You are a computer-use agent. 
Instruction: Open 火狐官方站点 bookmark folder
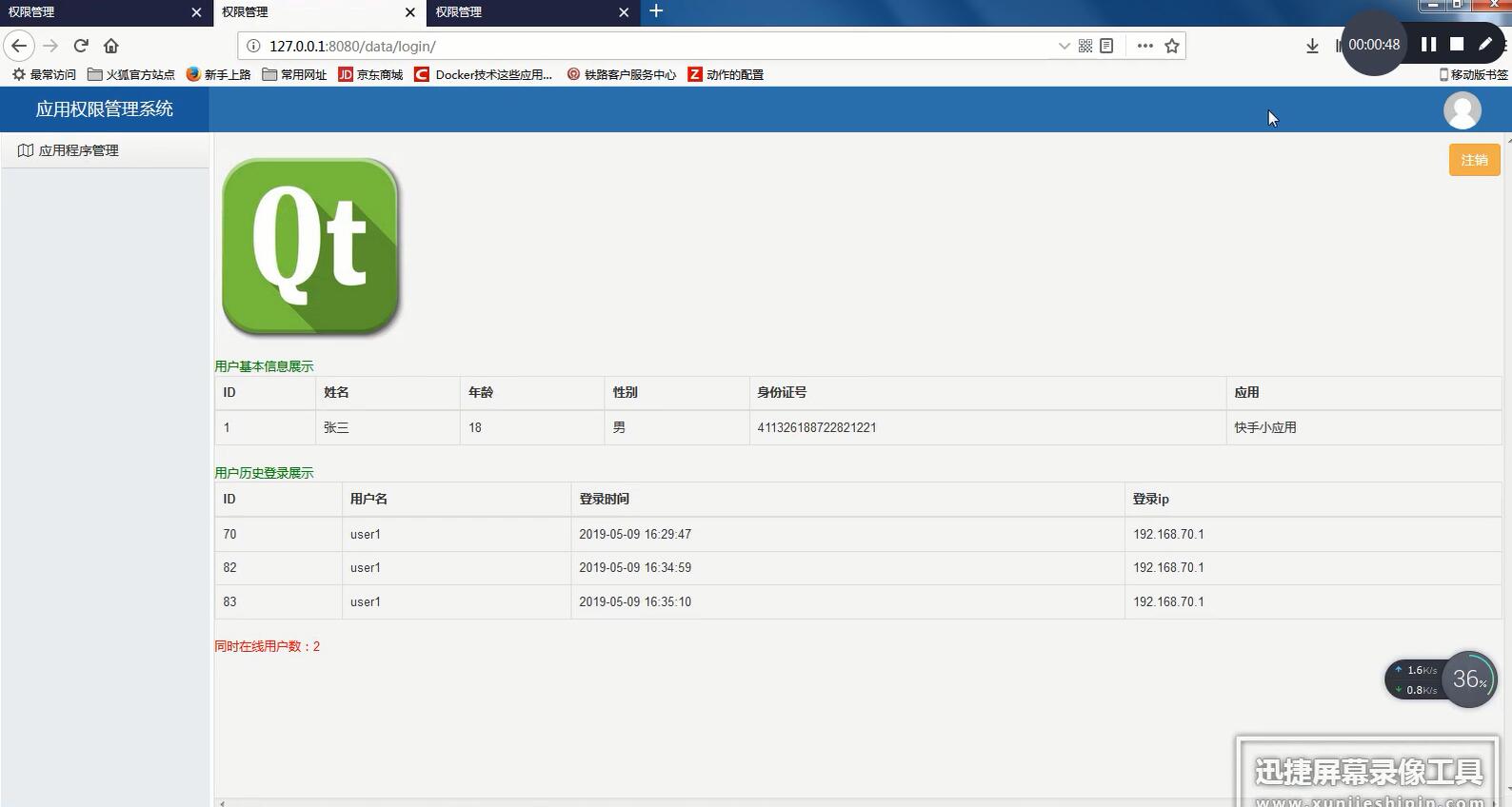(131, 74)
